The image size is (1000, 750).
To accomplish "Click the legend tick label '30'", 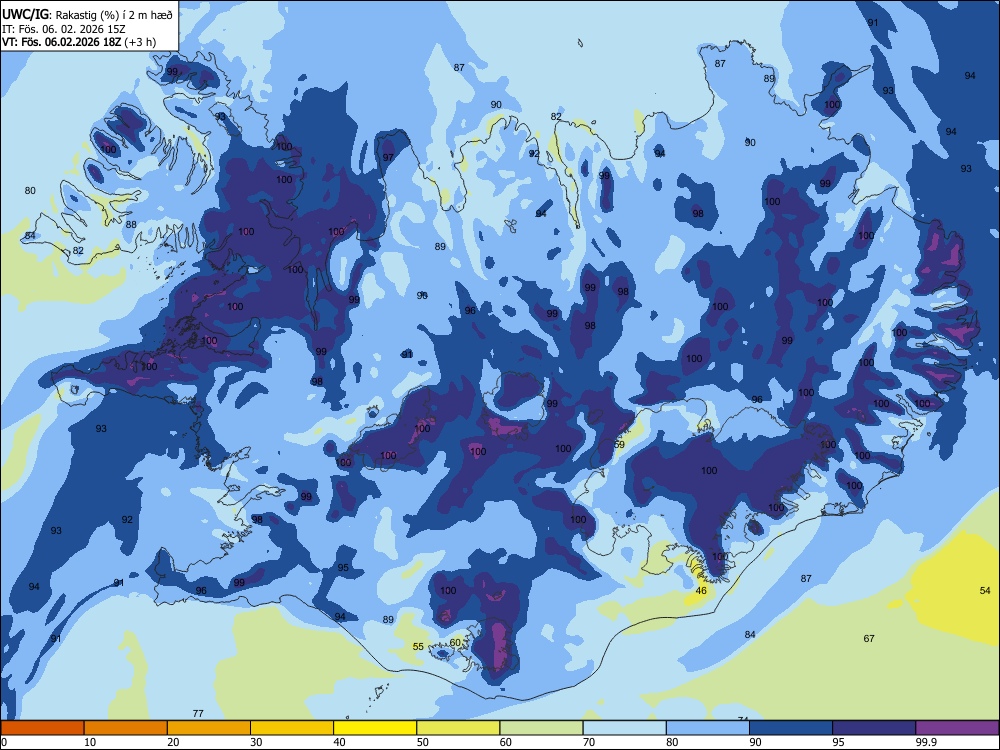I will tap(256, 742).
